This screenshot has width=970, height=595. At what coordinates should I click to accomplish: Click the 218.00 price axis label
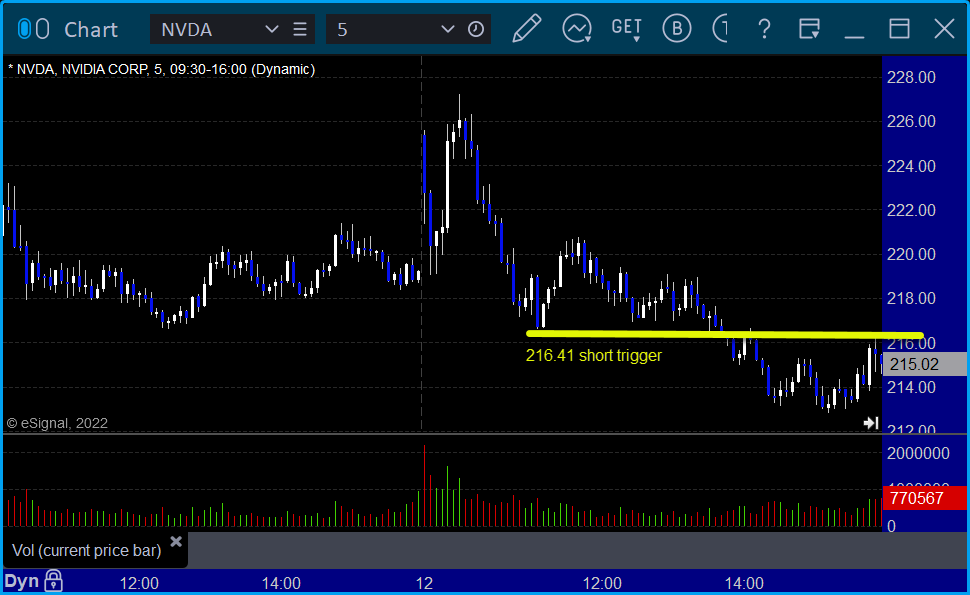911,298
